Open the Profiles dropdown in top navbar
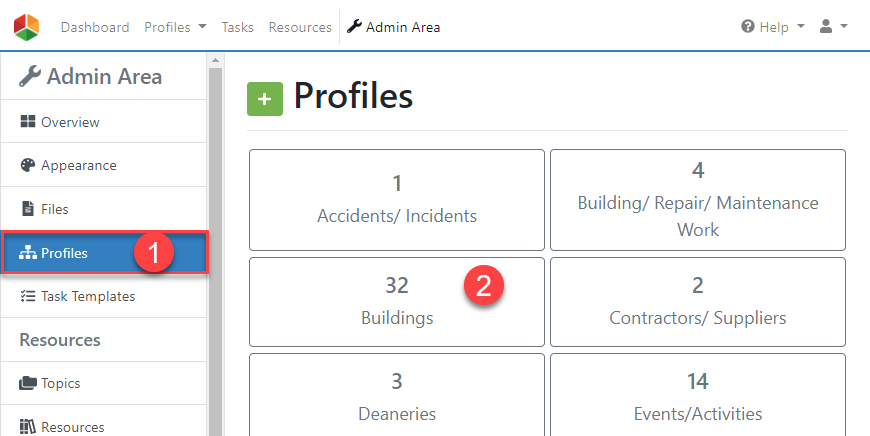Viewport: 870px width, 436px height. click(x=175, y=27)
